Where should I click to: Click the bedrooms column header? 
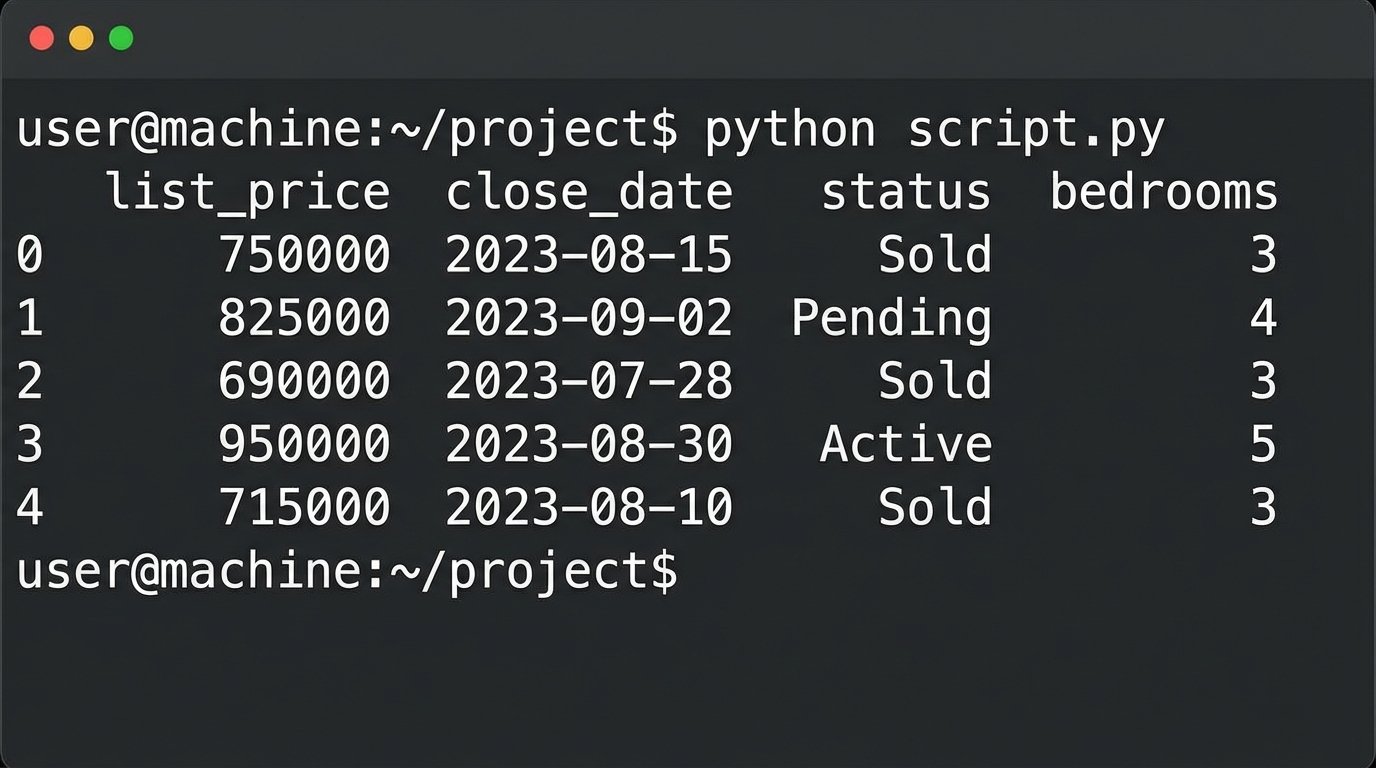click(1163, 193)
